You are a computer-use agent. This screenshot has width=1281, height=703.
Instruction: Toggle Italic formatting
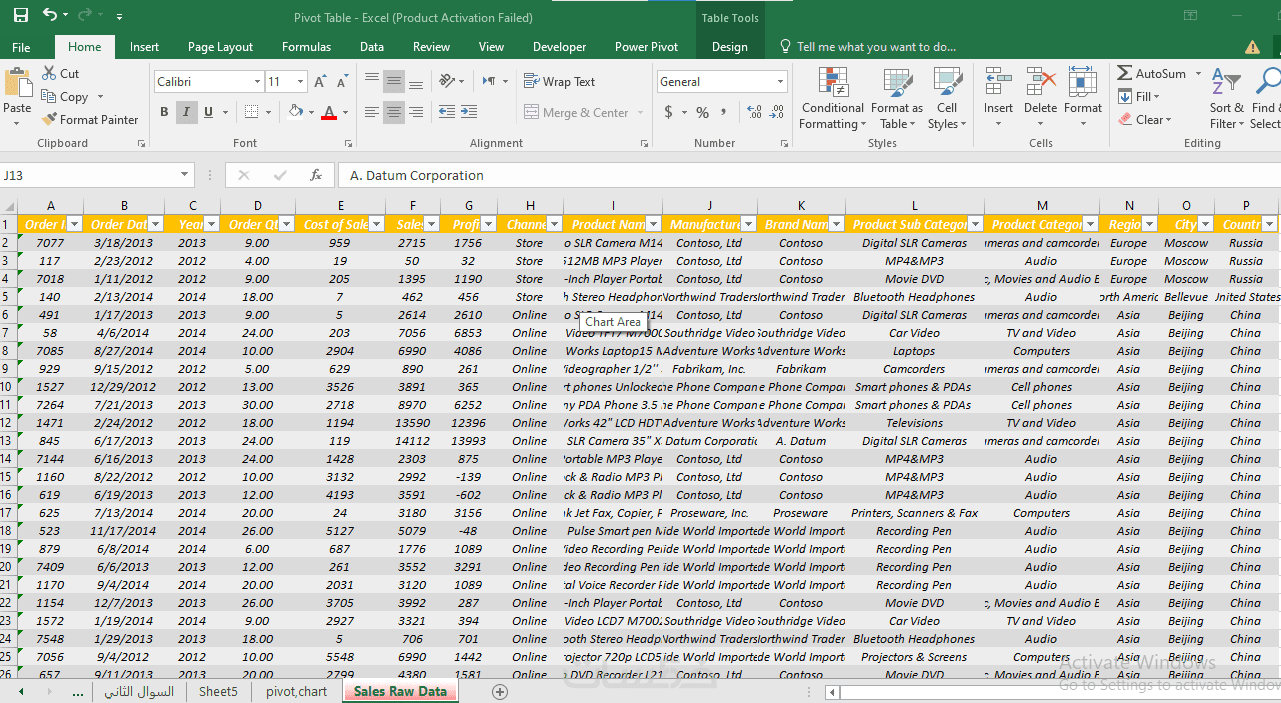pyautogui.click(x=186, y=113)
